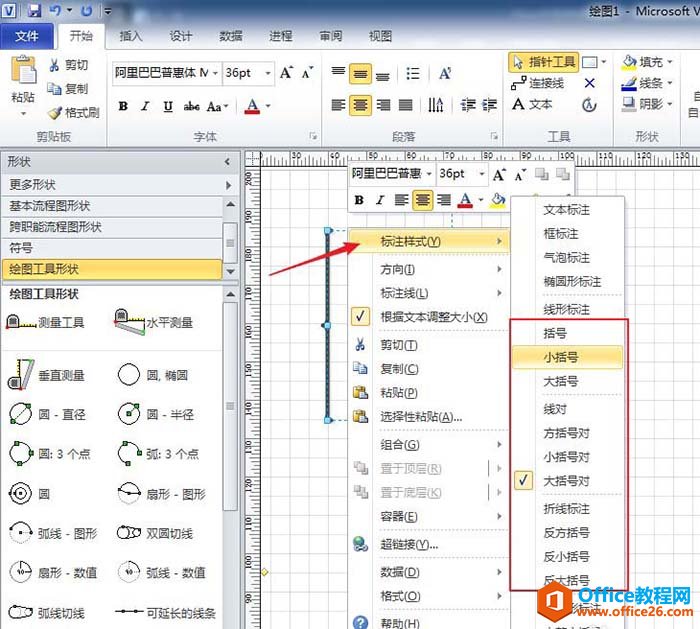Click blue X connection point tool
This screenshot has width=700, height=629.
589,83
